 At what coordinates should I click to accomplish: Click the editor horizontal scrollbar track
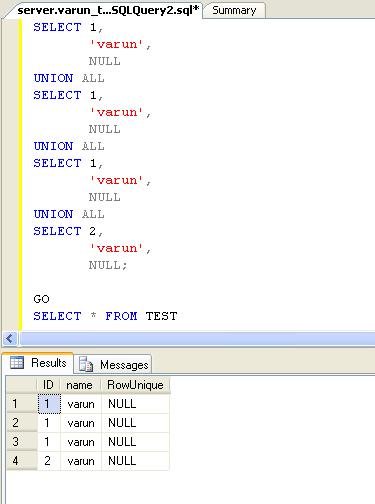click(x=197, y=338)
